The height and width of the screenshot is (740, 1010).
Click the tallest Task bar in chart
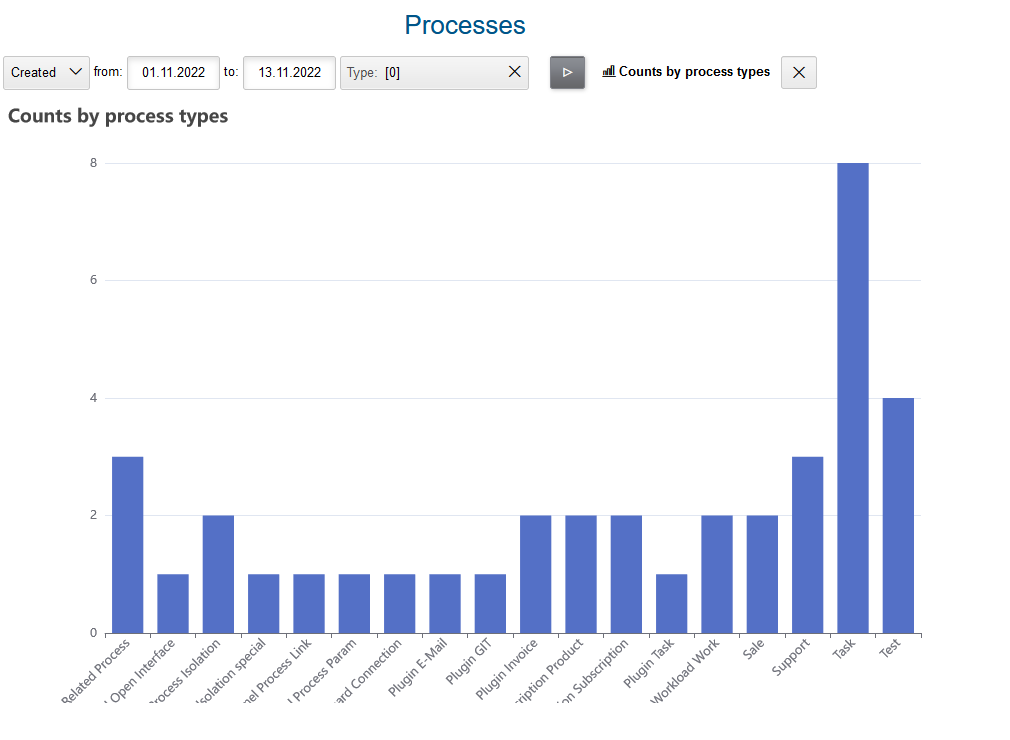click(852, 398)
